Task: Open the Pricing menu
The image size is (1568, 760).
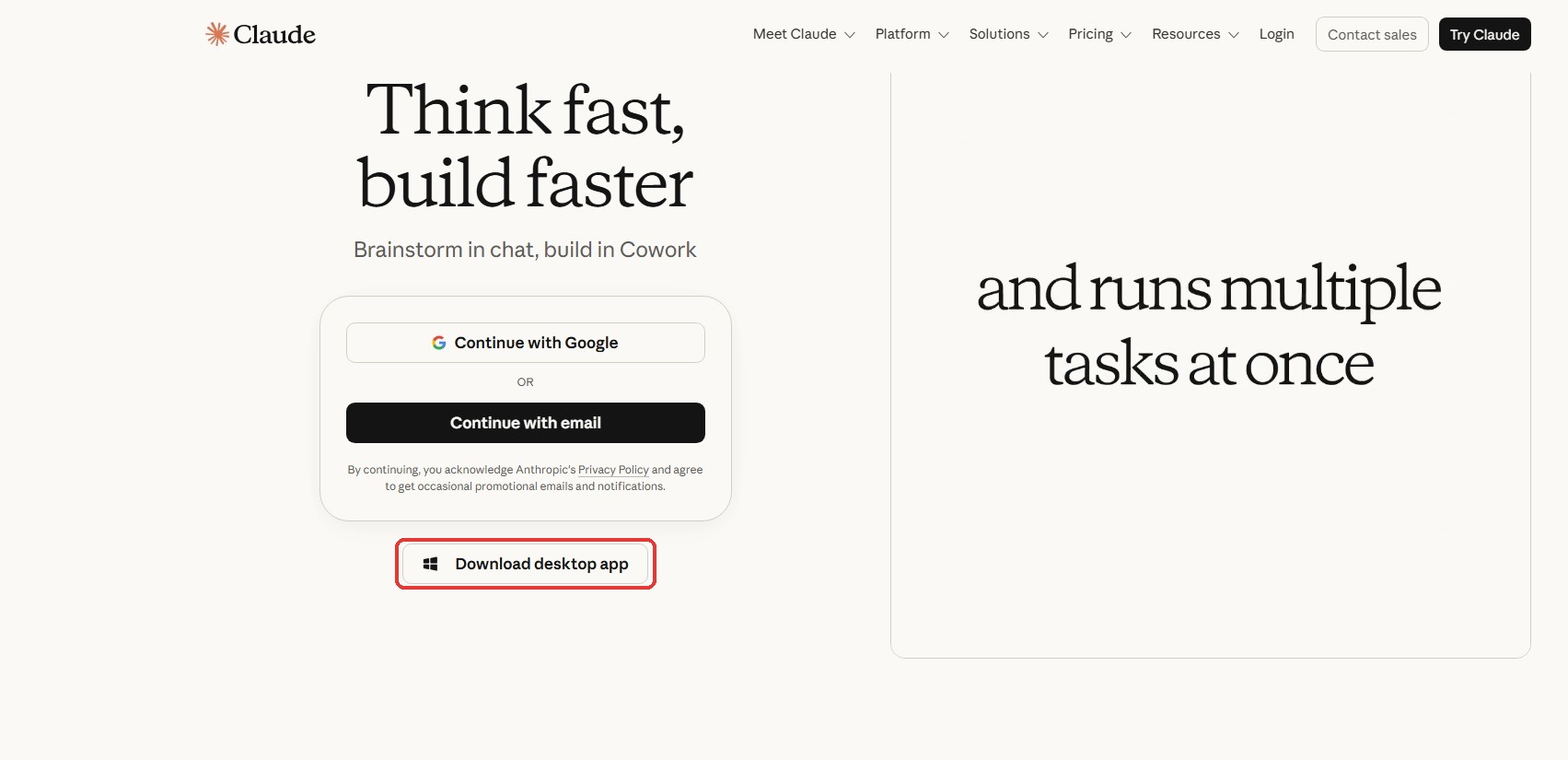Action: click(1100, 34)
